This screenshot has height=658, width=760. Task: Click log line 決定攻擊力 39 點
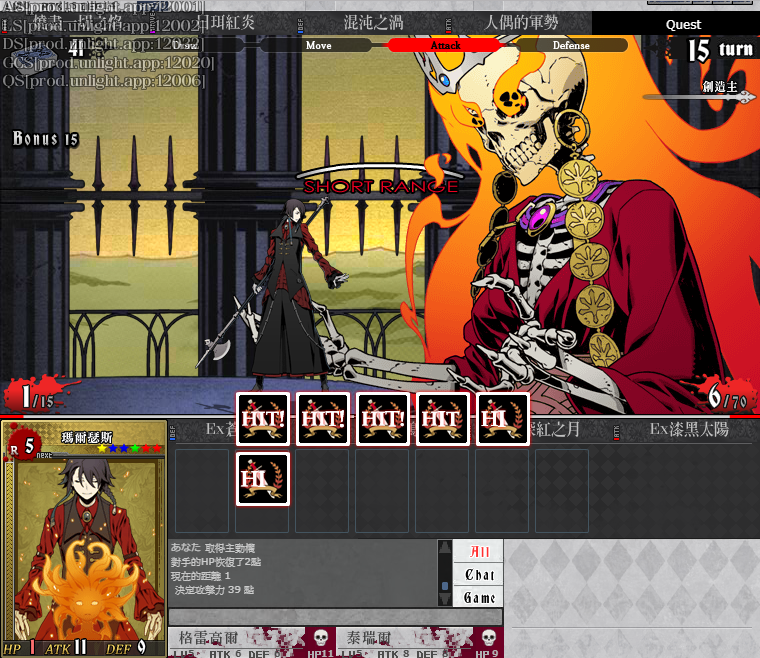(x=214, y=590)
